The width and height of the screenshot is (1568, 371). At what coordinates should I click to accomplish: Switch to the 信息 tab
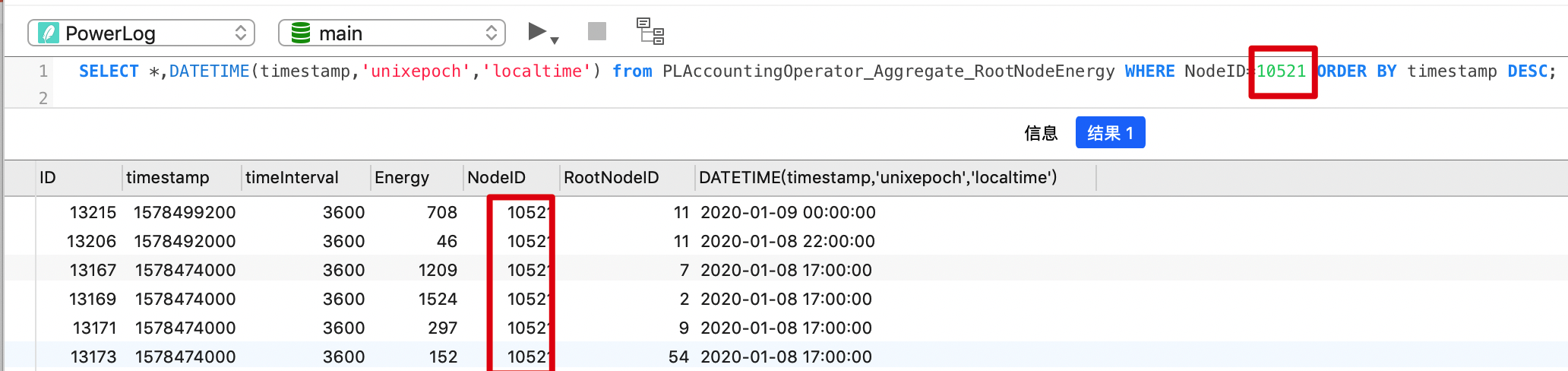click(x=1041, y=133)
